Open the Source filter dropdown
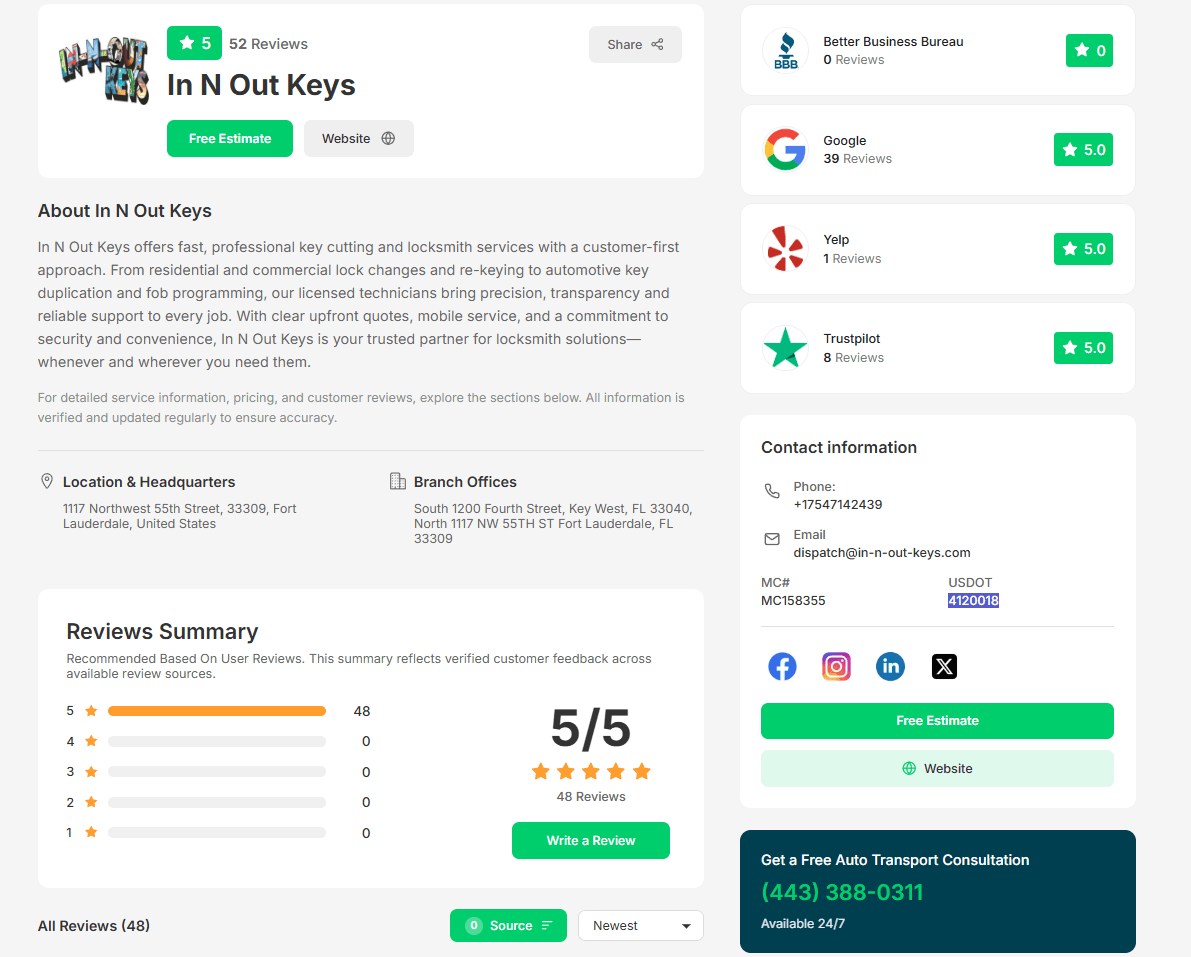The image size is (1191, 957). [508, 926]
